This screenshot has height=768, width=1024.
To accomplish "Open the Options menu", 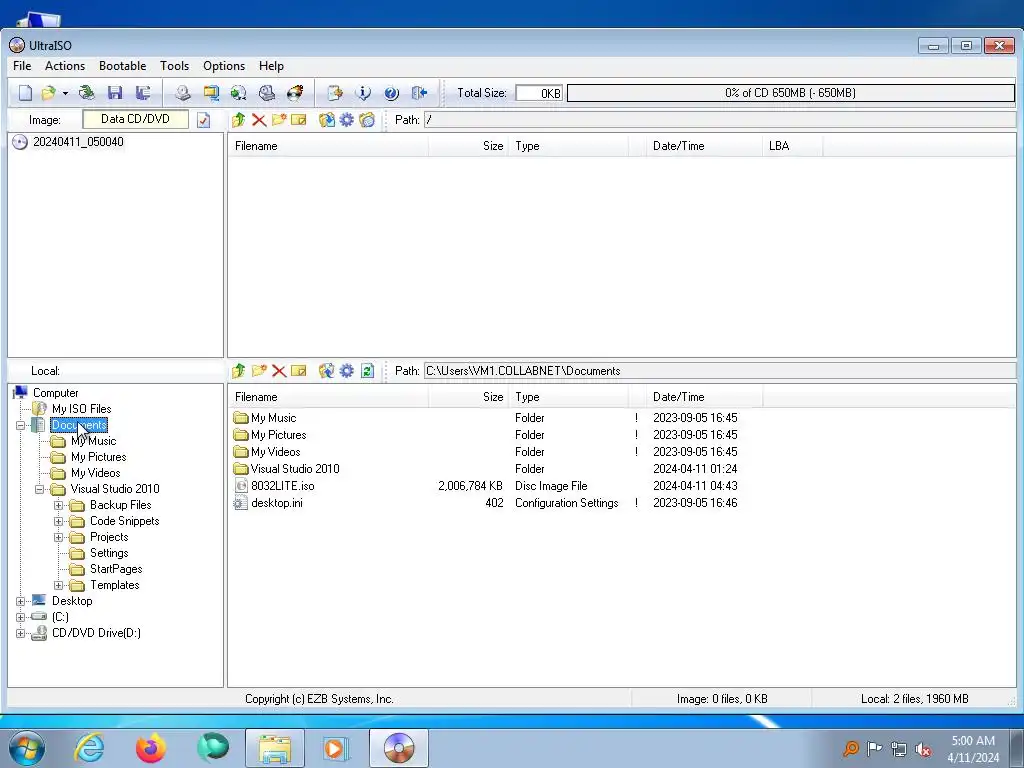I will click(224, 66).
